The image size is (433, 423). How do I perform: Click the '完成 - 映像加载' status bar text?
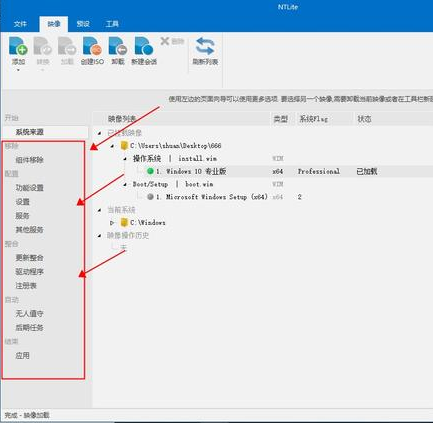tap(27, 415)
